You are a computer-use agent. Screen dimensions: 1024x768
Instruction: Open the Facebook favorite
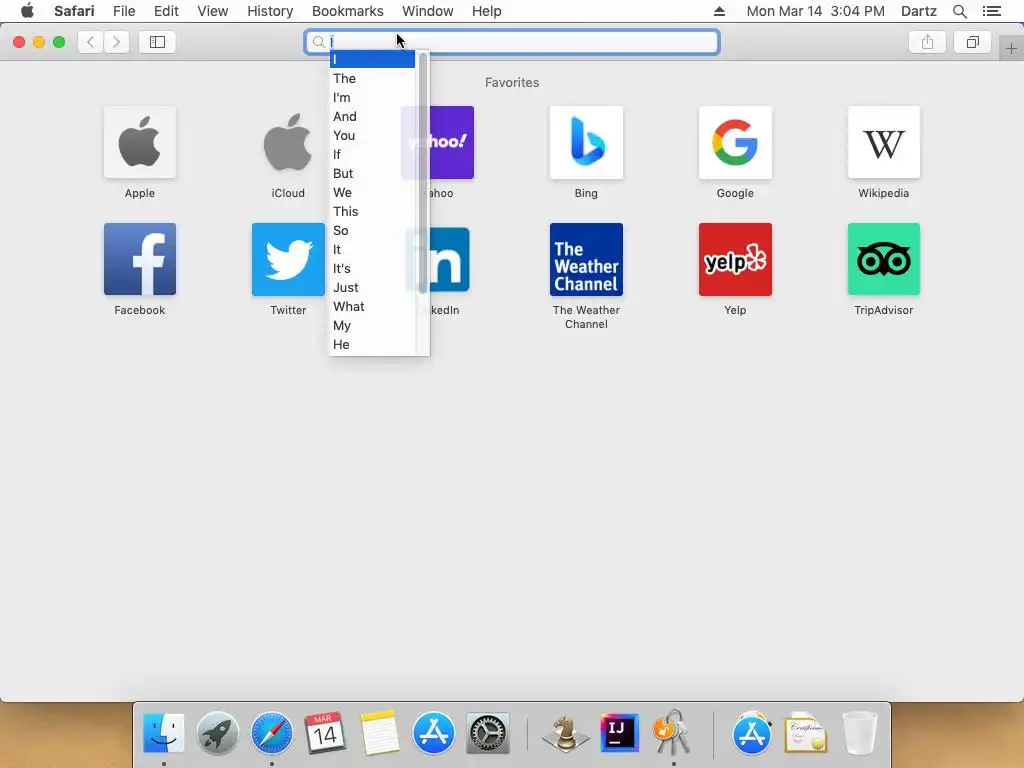pos(140,259)
